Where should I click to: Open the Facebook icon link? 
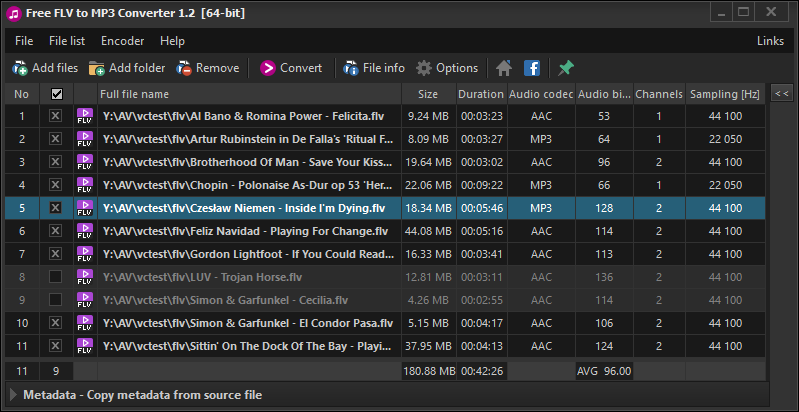[x=531, y=68]
